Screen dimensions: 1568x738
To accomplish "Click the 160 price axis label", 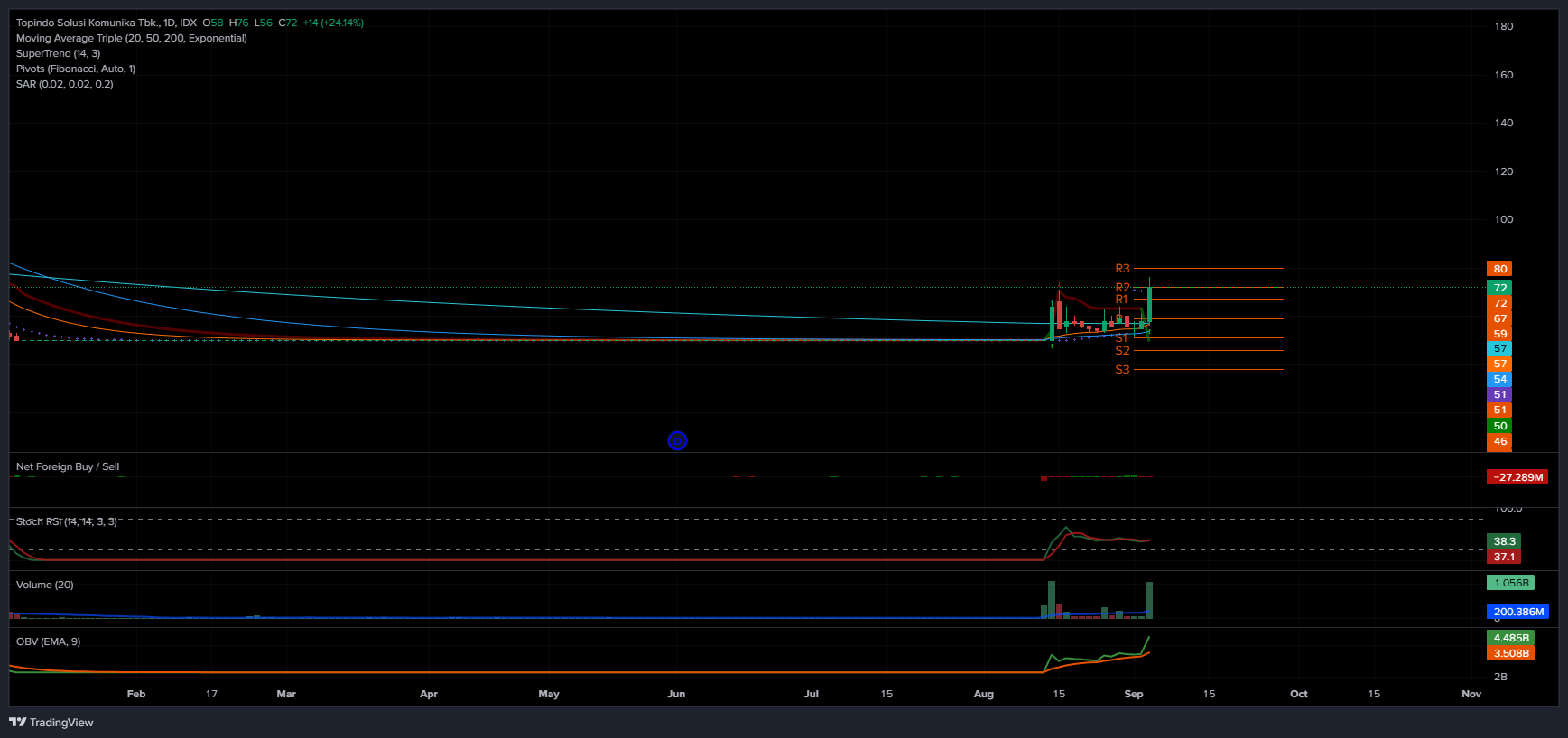I will coord(1504,75).
